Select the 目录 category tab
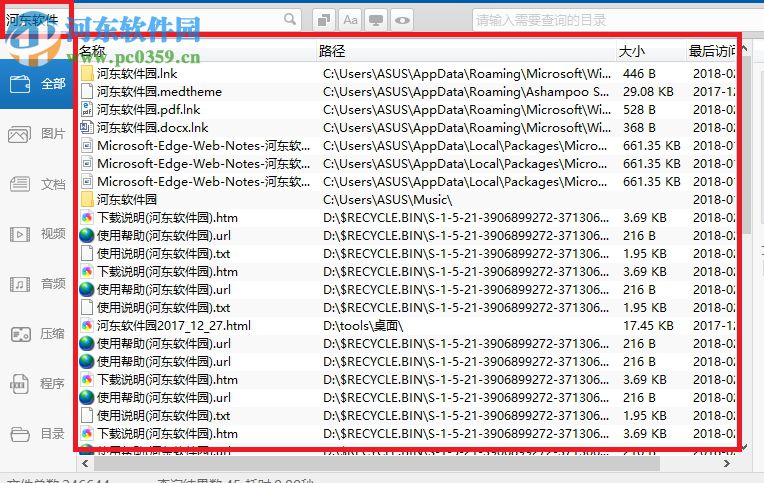 [37, 433]
